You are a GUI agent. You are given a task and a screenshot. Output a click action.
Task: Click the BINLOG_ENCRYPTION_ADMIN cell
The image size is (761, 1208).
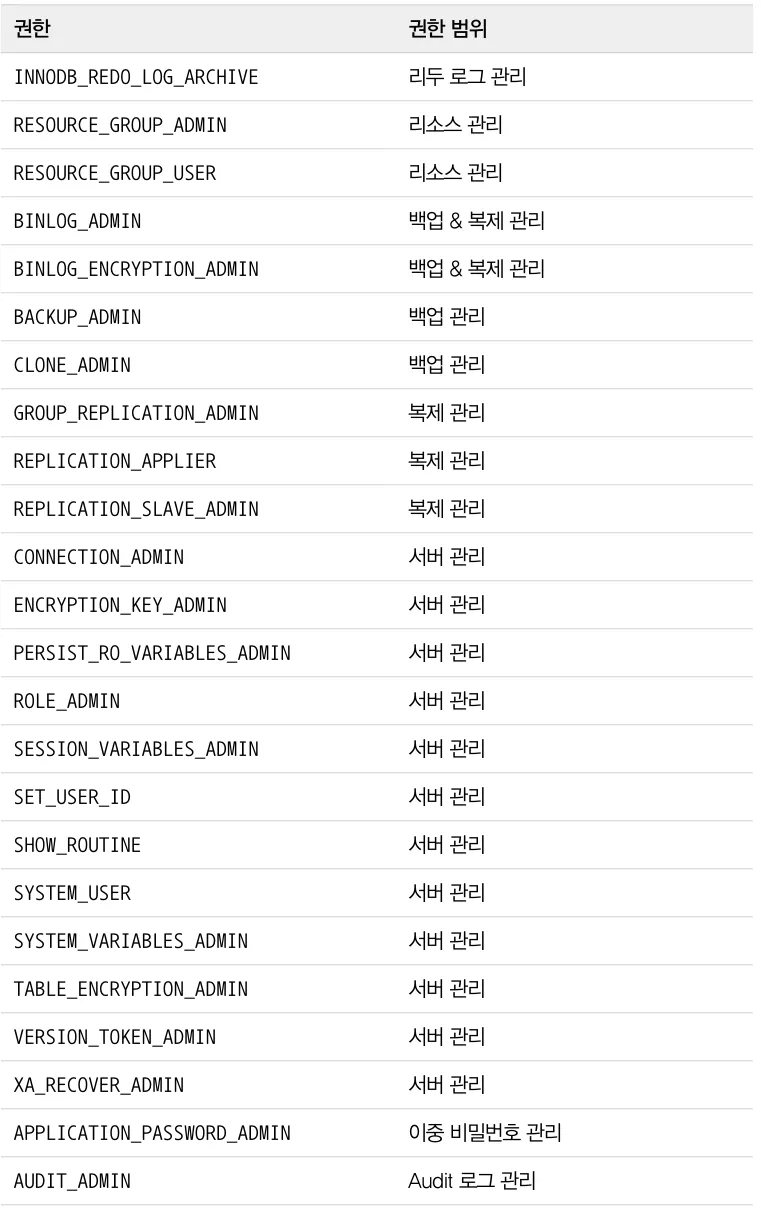[136, 270]
